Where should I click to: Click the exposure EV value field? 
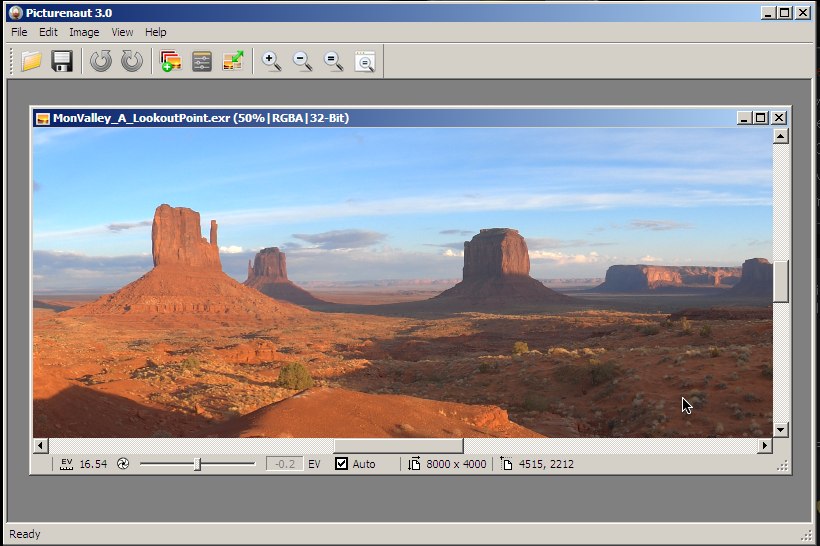[284, 464]
